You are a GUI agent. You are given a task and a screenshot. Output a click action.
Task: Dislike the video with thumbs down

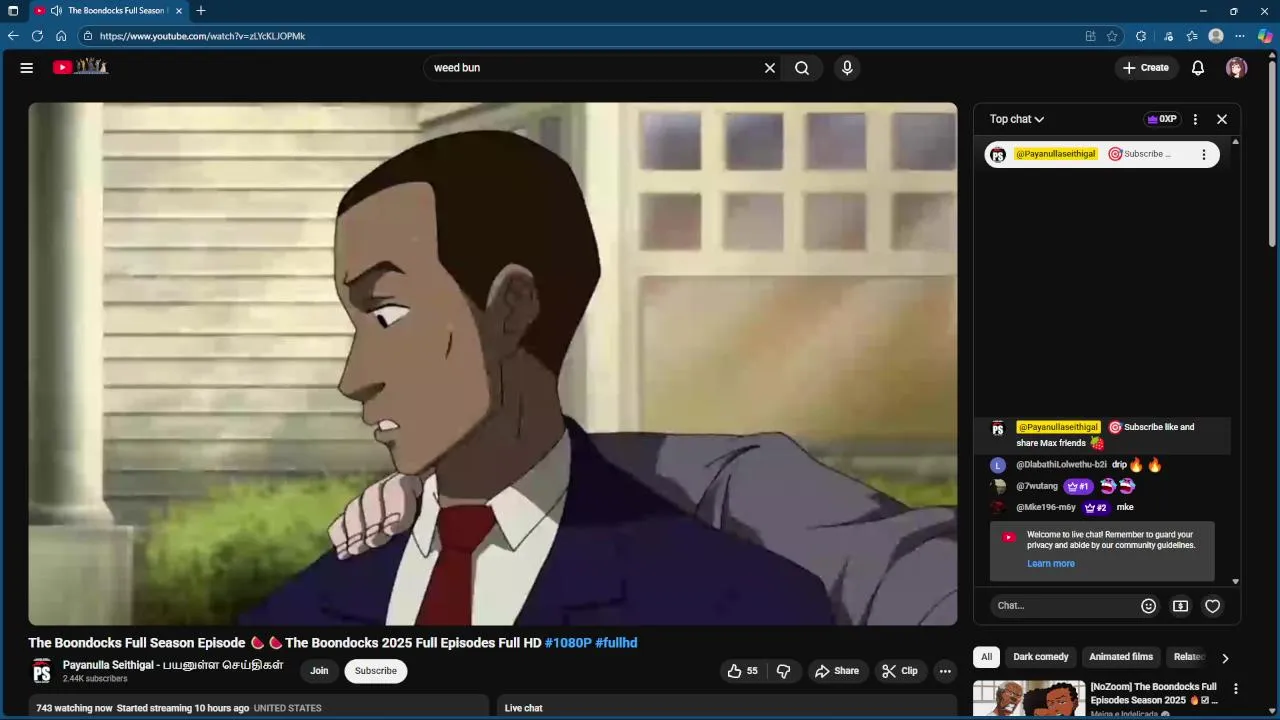pyautogui.click(x=784, y=671)
